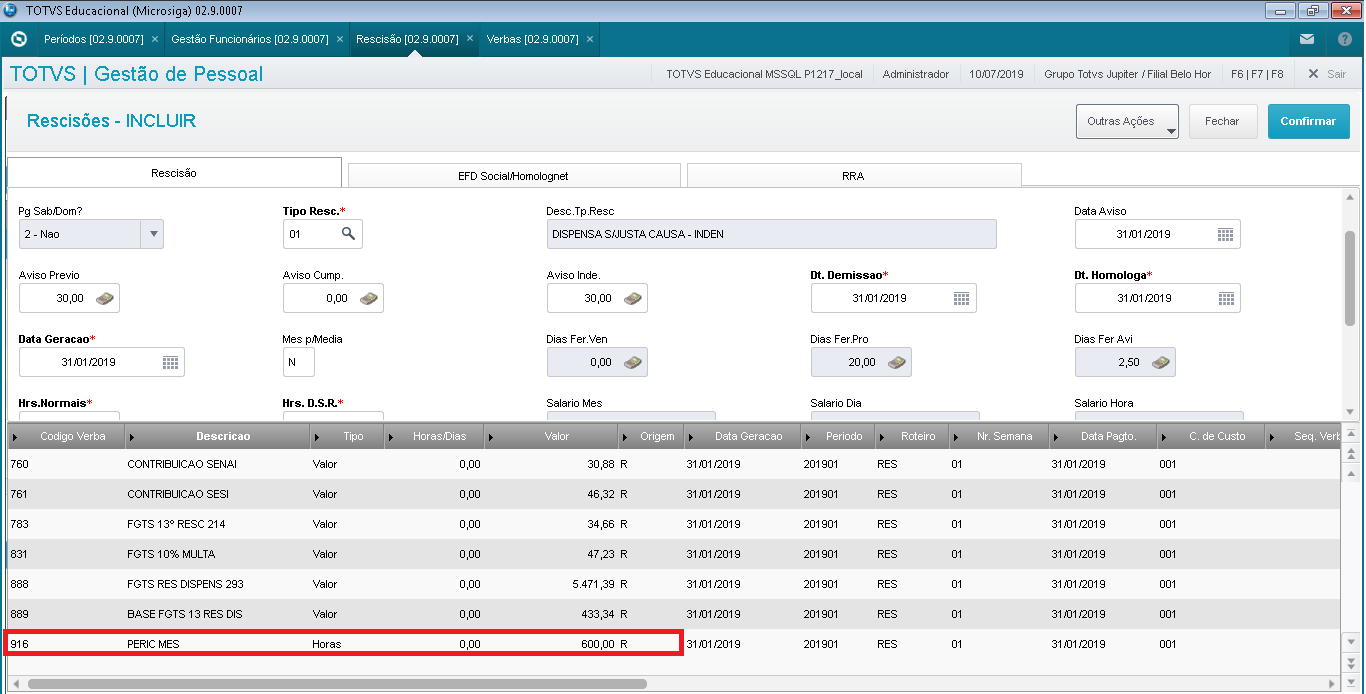Click the DISPENSA S/JUSTA CAUSA description field
Screen dimensions: 1366x694
click(x=772, y=234)
